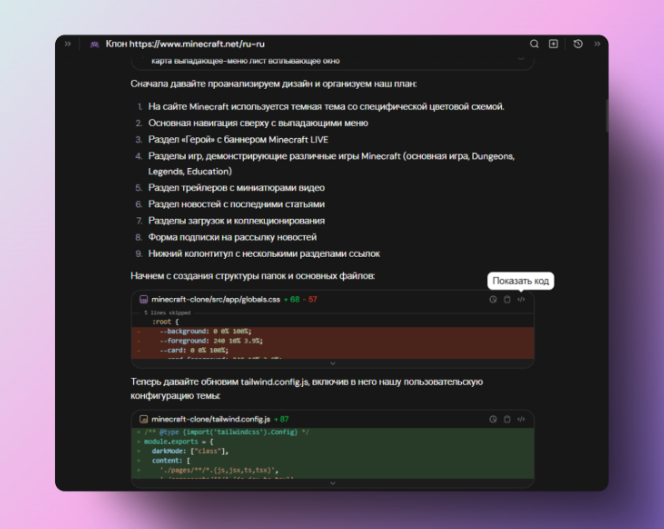
Task: Click list item "Нижний колонтитул с несколькими разделами ссылок"
Action: pyautogui.click(x=264, y=254)
